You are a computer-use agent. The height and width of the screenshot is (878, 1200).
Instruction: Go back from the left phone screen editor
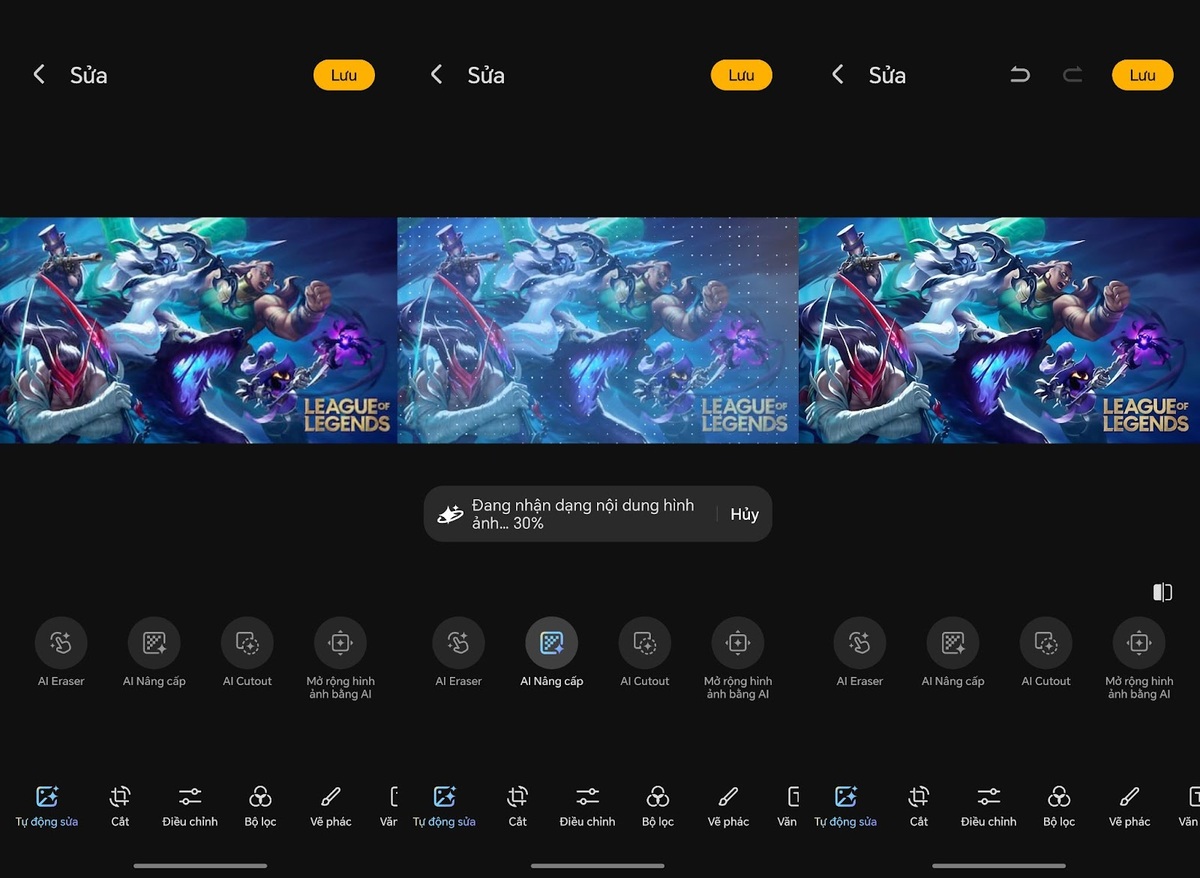[39, 75]
